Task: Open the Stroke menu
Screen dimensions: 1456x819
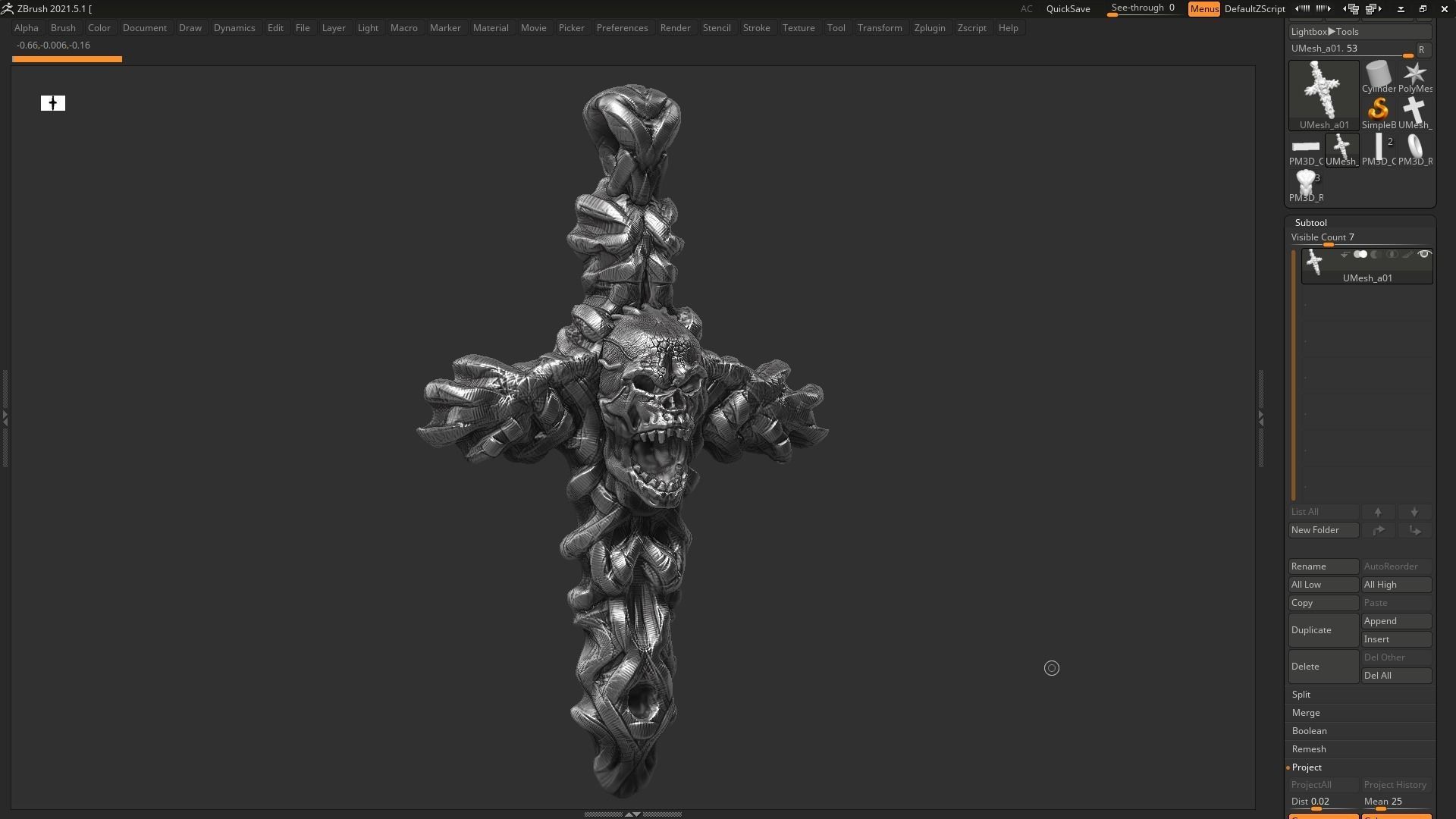Action: coord(756,28)
